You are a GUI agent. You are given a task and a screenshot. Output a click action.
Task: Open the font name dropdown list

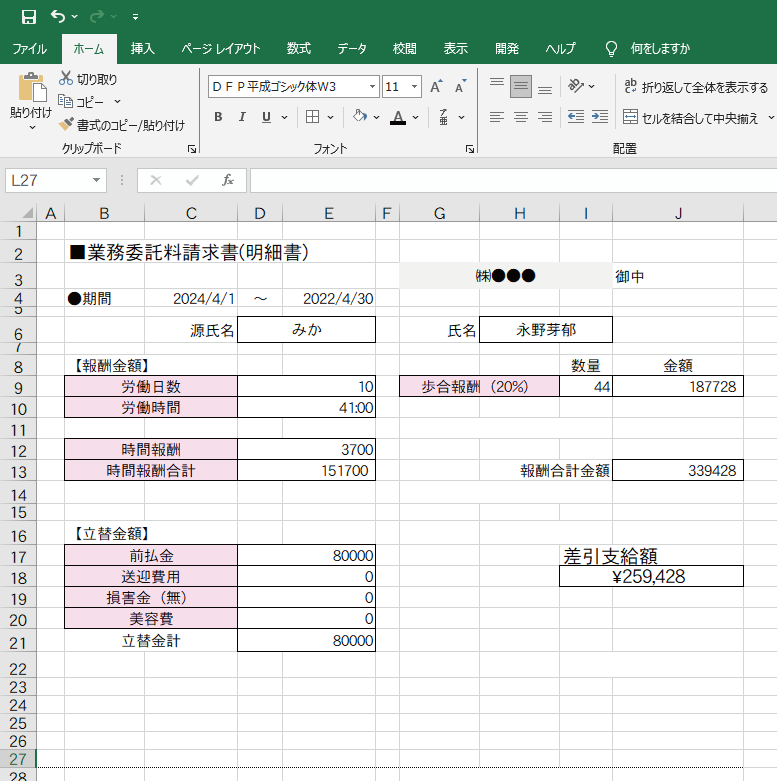click(372, 87)
